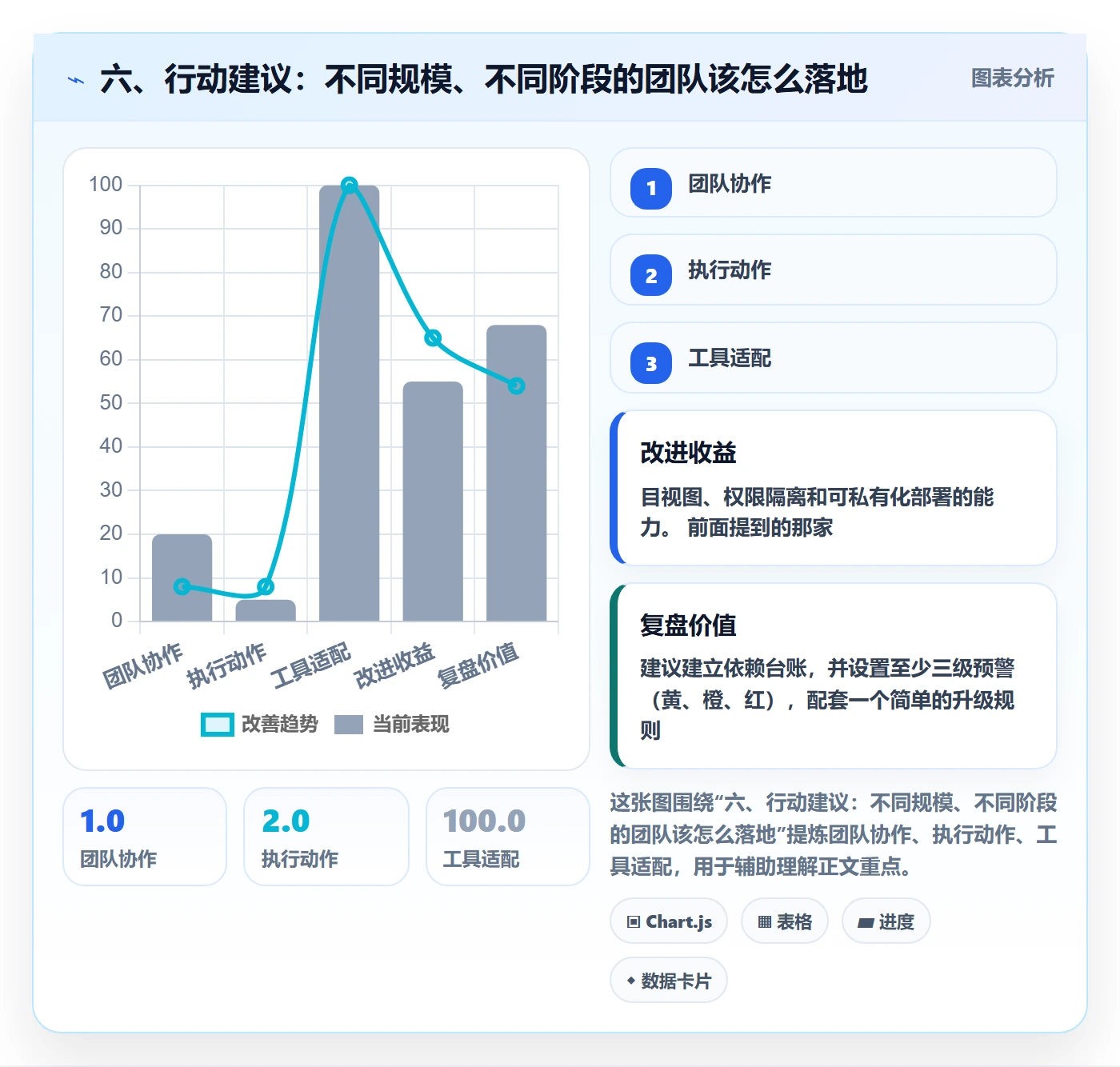Click the 执行动作 x-axis label

point(227,665)
